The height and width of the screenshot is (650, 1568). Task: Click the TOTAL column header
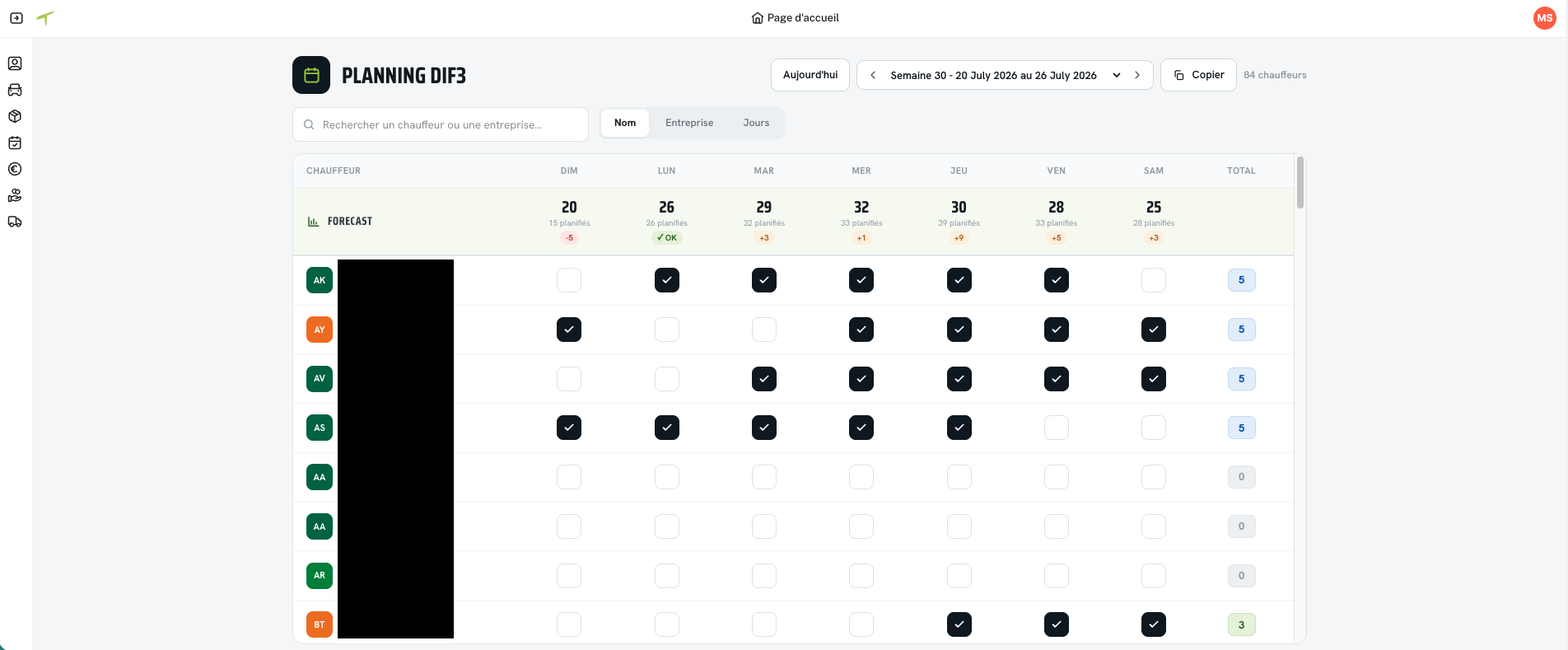pos(1241,171)
